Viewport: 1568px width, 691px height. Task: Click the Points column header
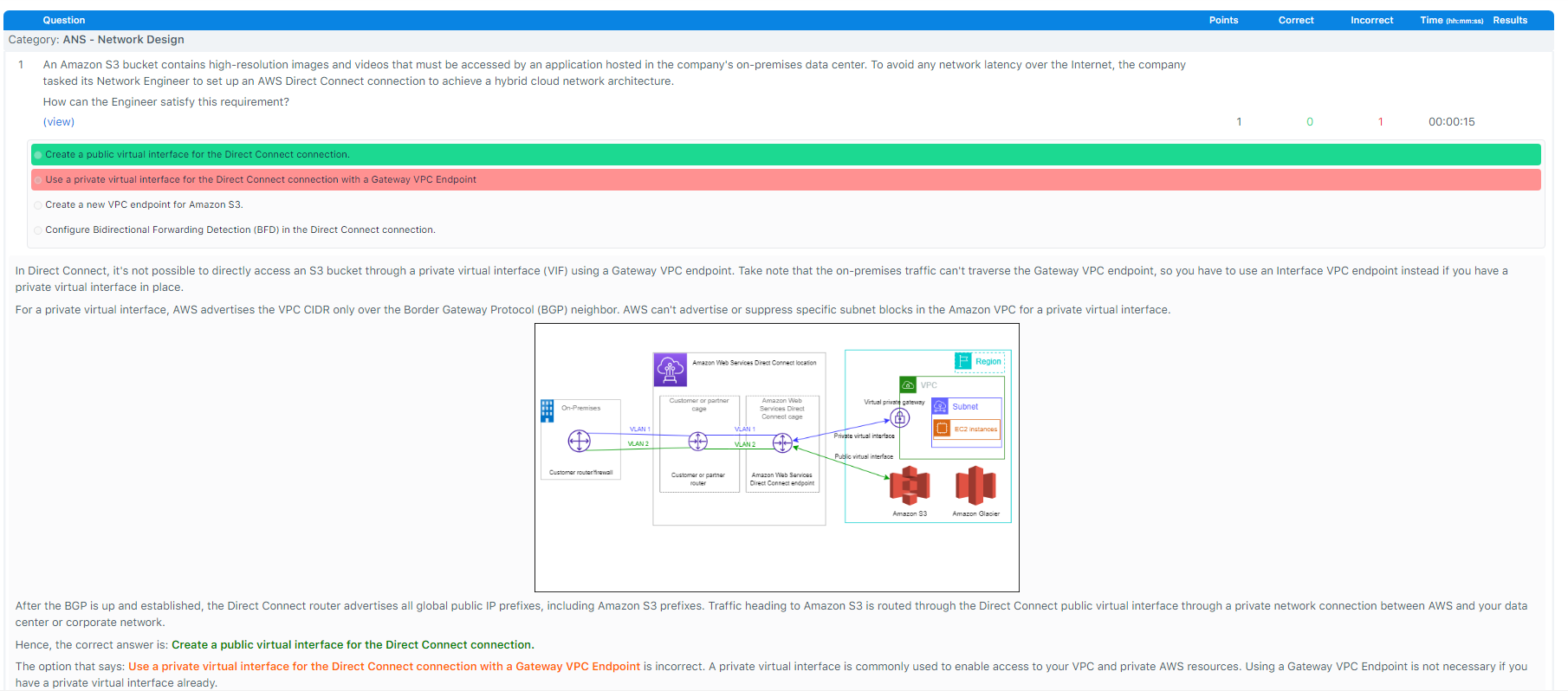pyautogui.click(x=1223, y=20)
